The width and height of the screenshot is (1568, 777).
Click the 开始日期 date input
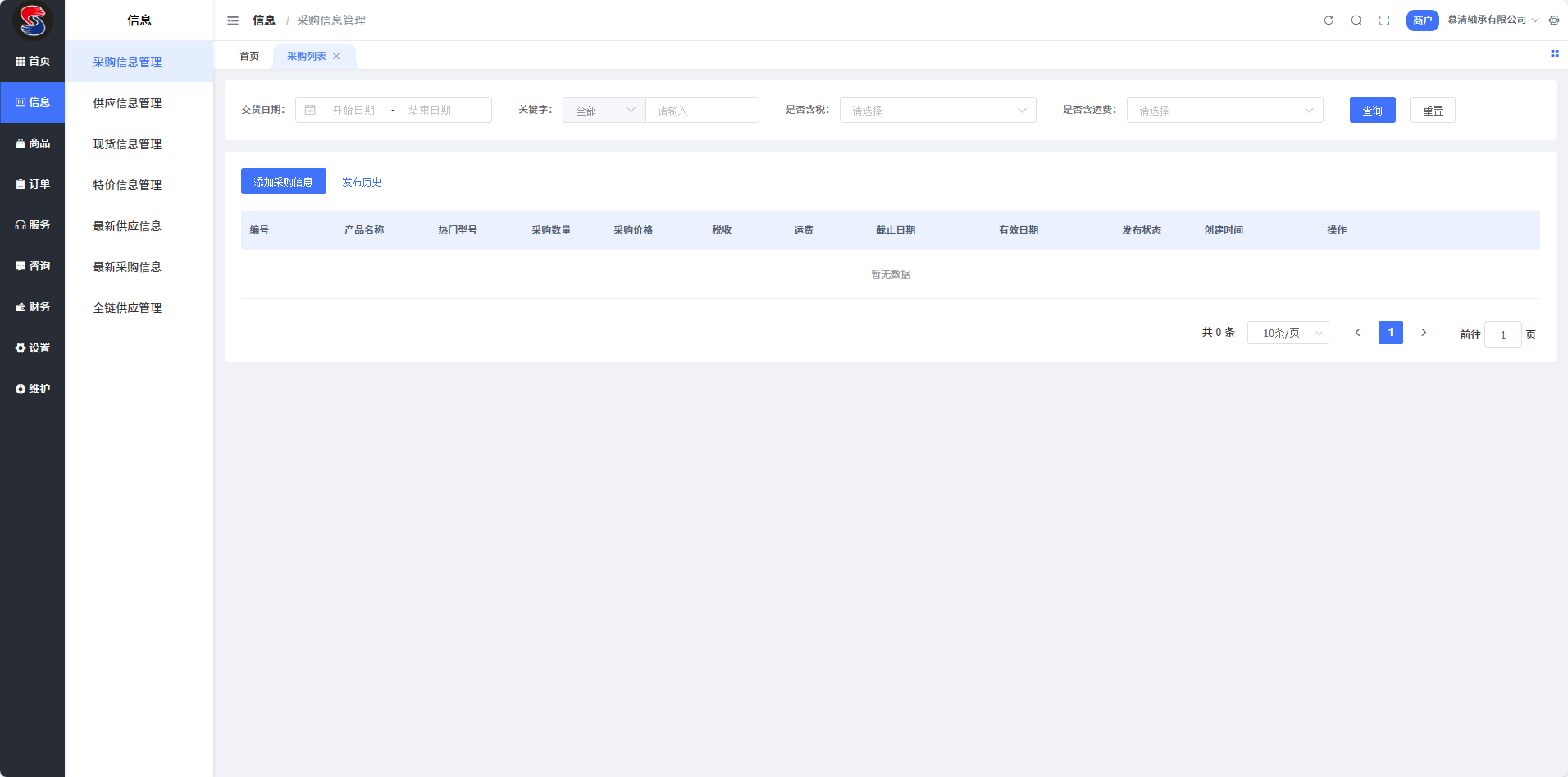[353, 110]
